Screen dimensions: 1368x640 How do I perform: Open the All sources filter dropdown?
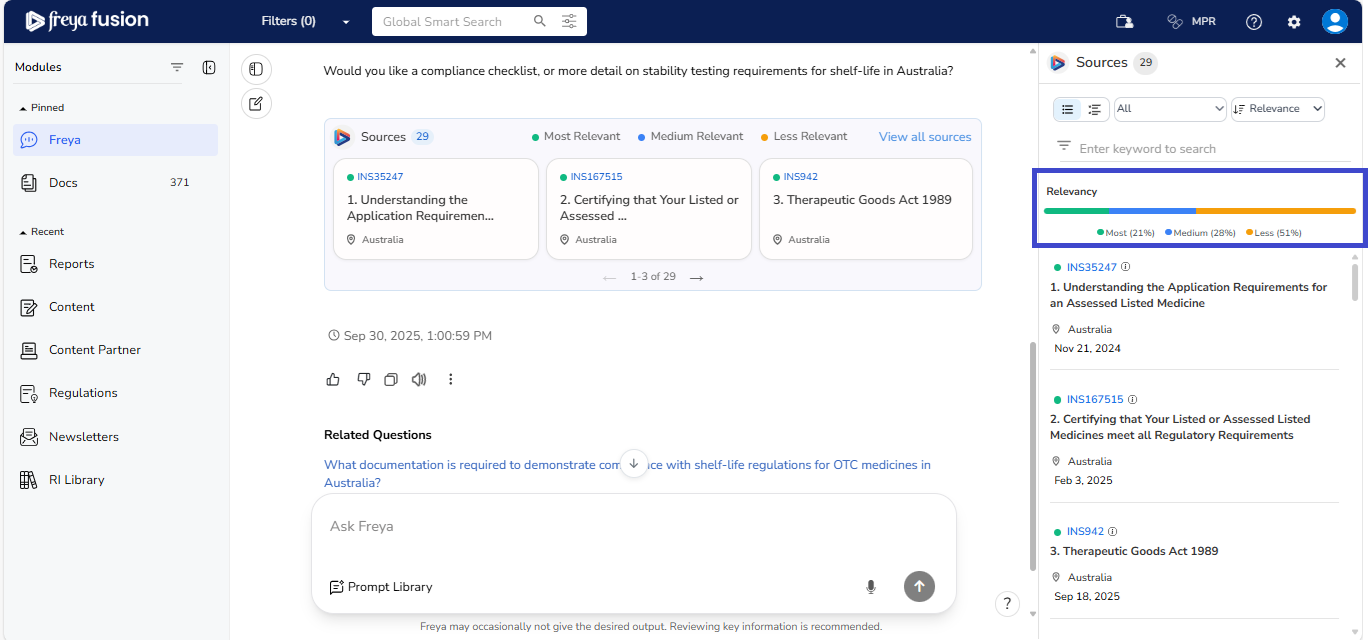click(x=1170, y=109)
